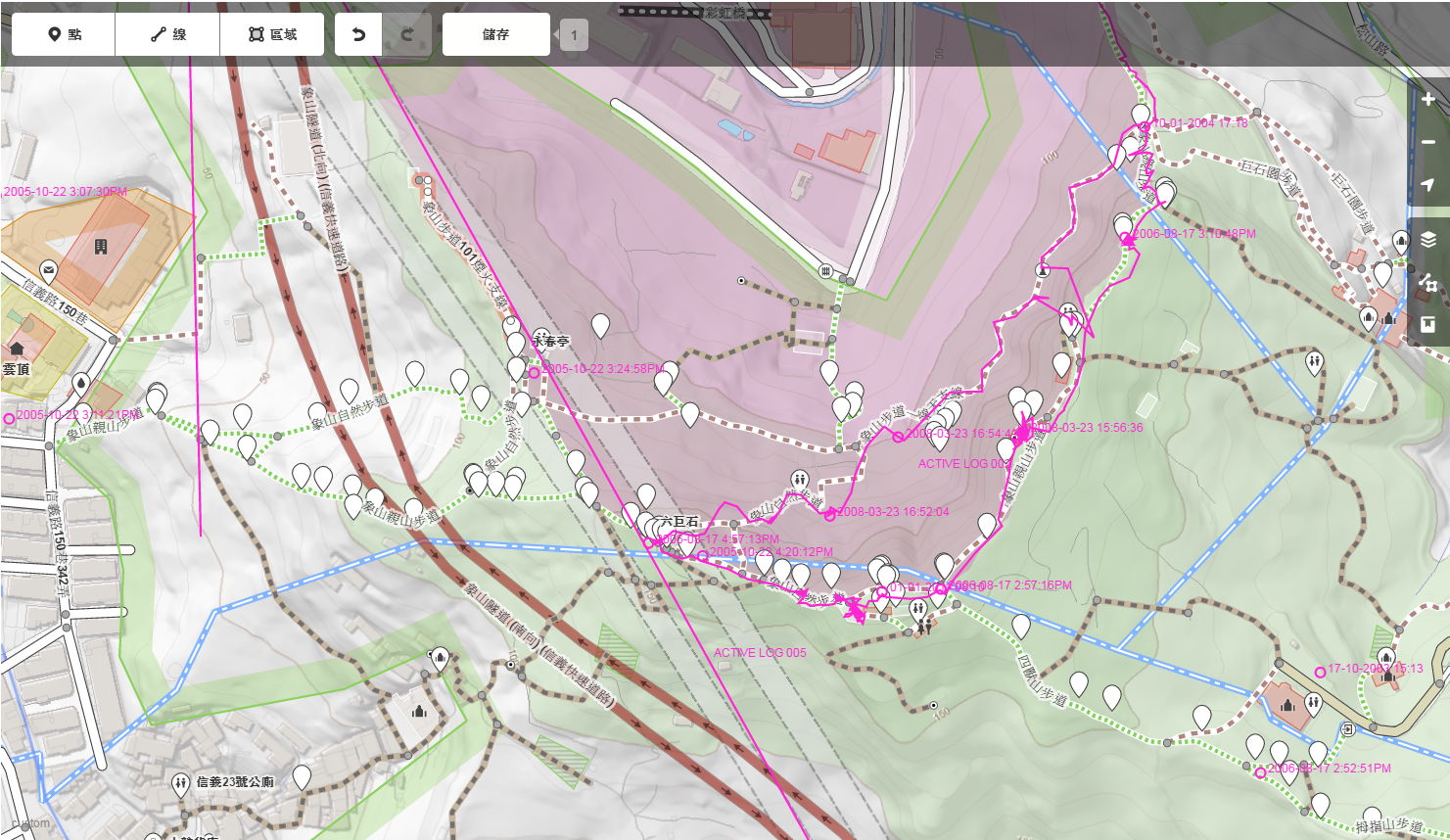
Task: Click the 2005-10-22 4:20:12PM waypoint label
Action: 771,552
